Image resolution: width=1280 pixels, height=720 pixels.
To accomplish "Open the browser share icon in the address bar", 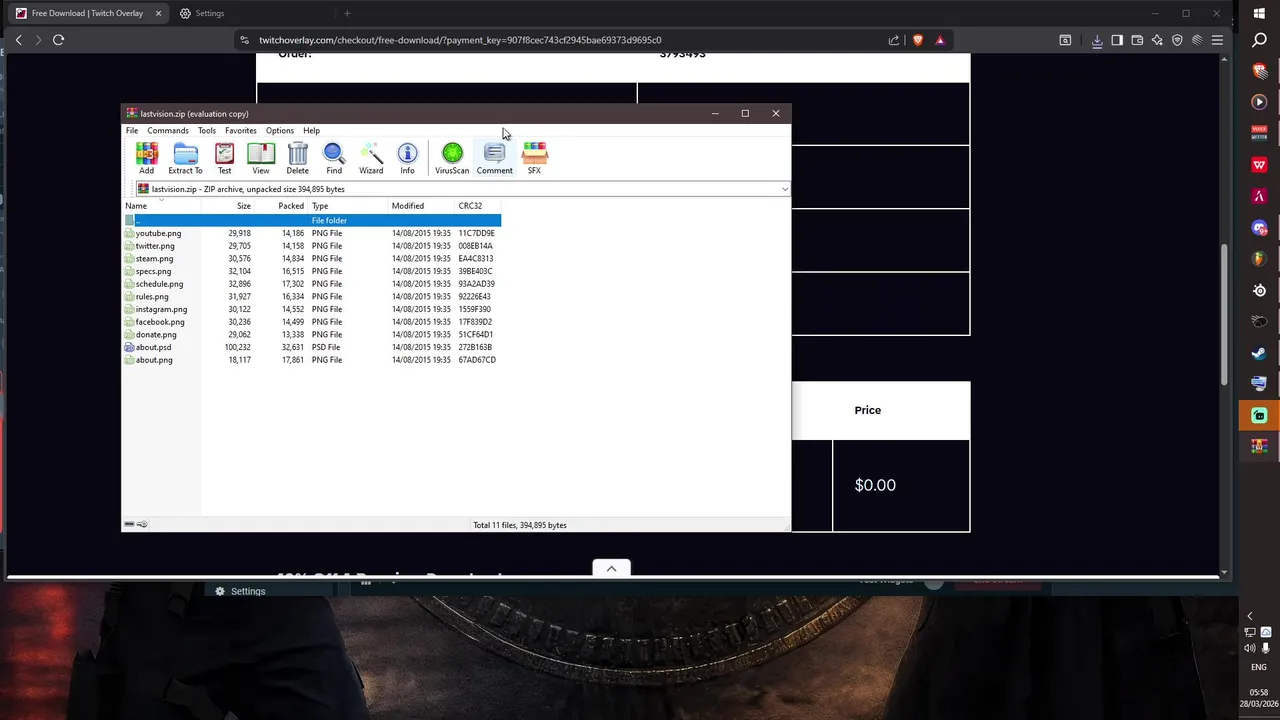I will [894, 40].
